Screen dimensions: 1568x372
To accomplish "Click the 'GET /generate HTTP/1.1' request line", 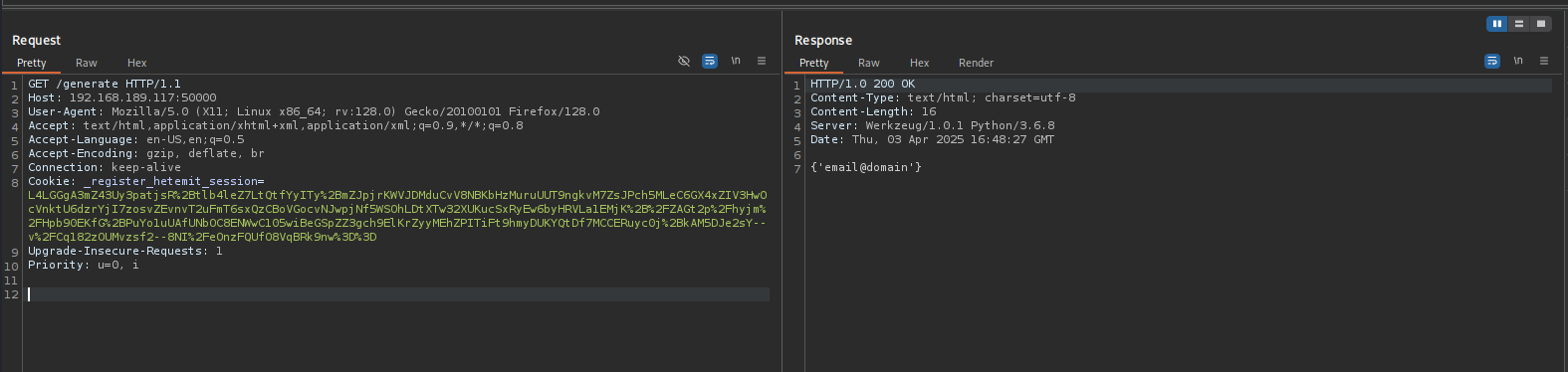I will pyautogui.click(x=105, y=84).
